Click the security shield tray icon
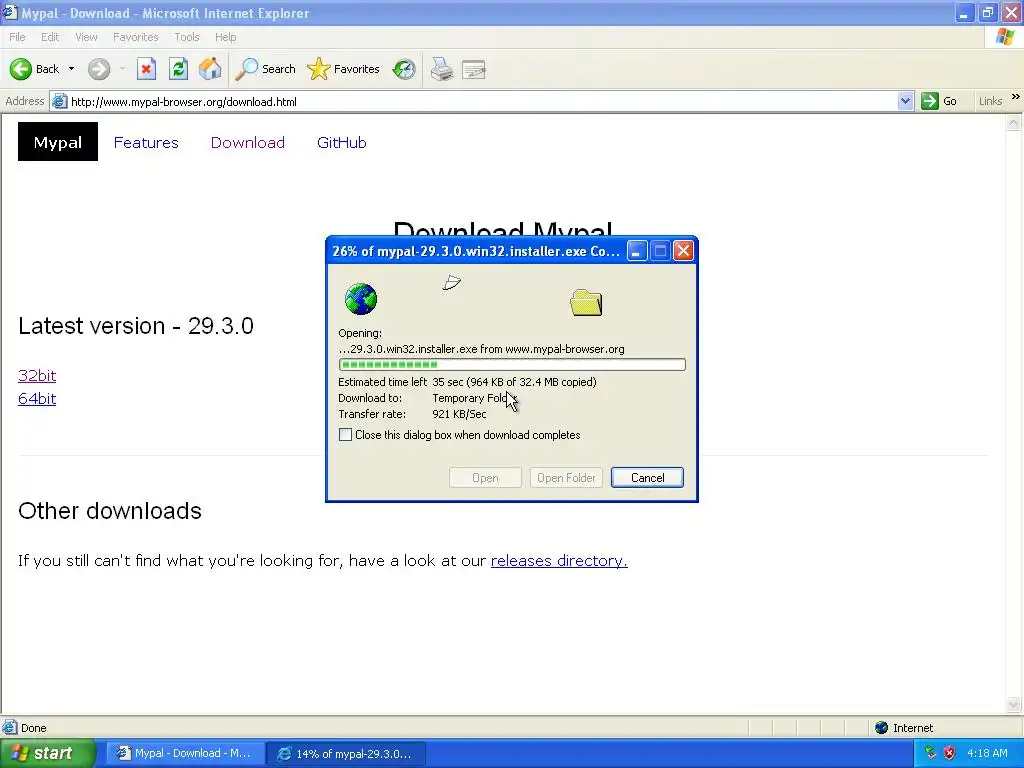 950,753
